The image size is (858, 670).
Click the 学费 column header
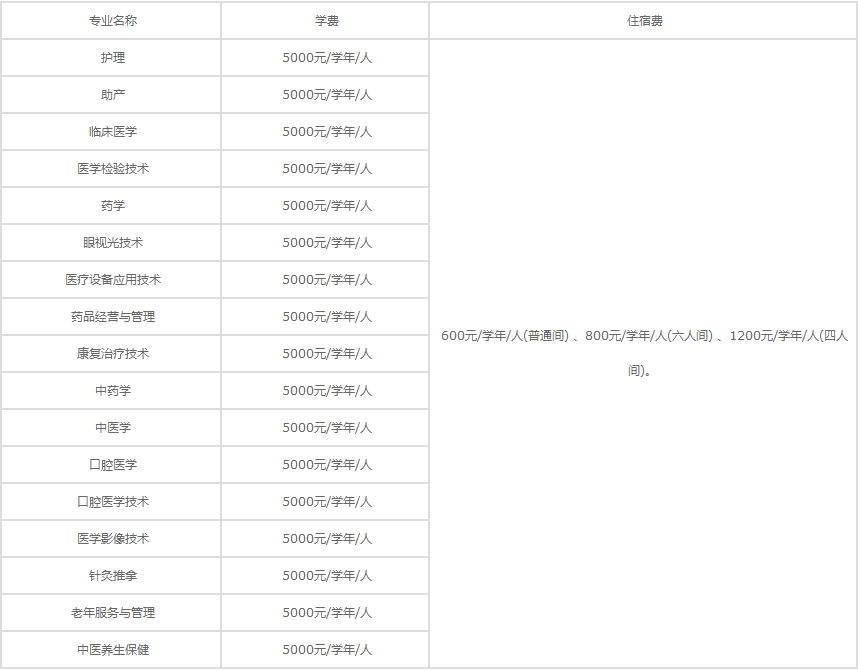tap(325, 20)
